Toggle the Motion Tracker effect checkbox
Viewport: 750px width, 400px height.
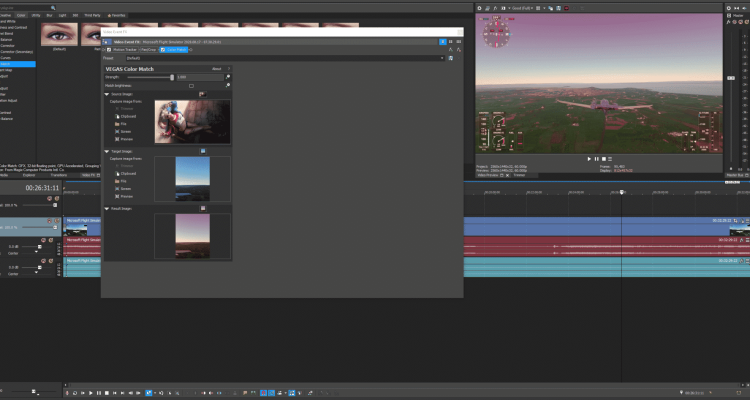click(109, 49)
